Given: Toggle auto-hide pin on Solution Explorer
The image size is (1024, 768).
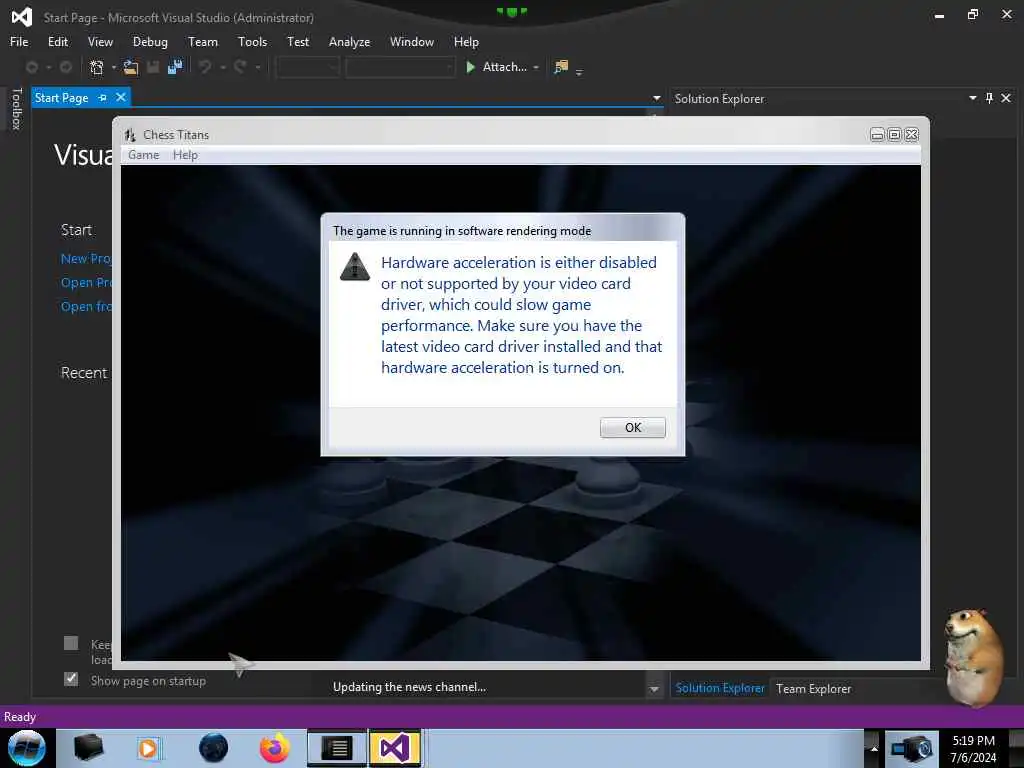Looking at the screenshot, I should [x=989, y=98].
